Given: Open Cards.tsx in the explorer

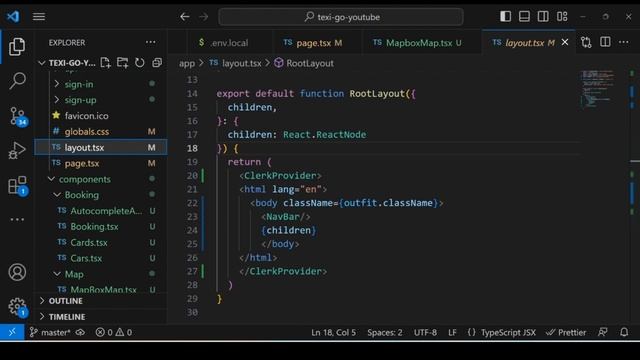Looking at the screenshot, I should click(100, 242).
